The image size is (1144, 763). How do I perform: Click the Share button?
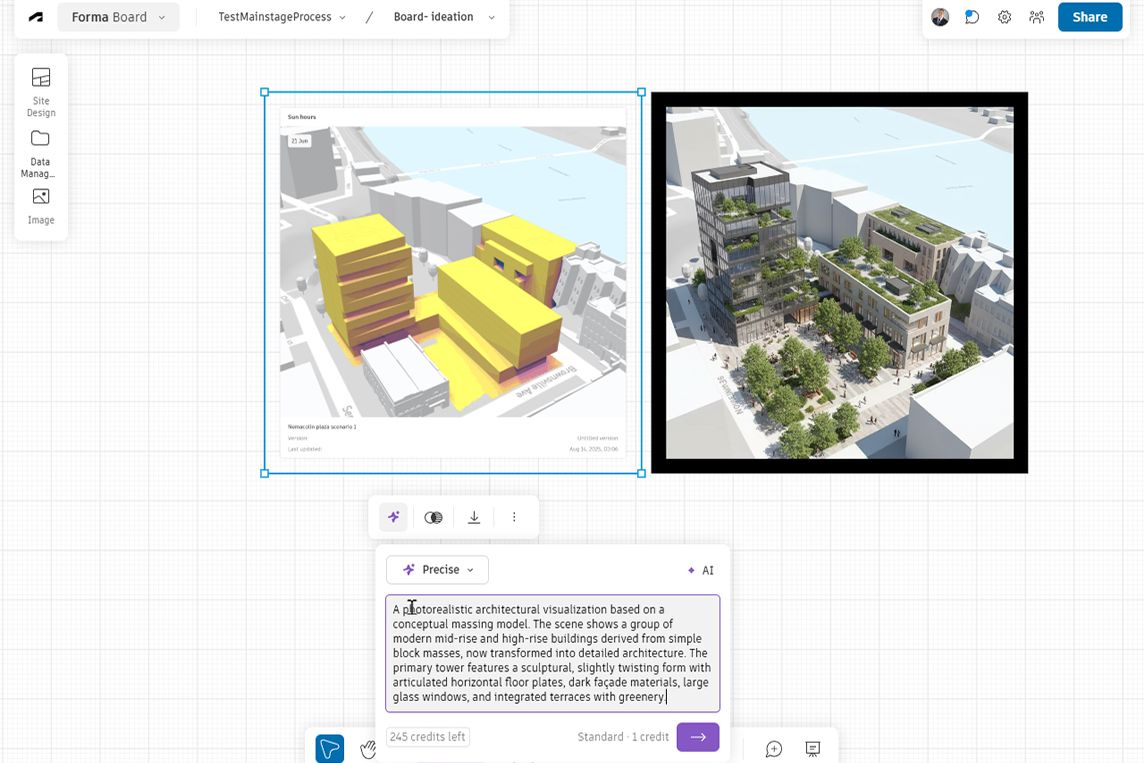(x=1089, y=17)
